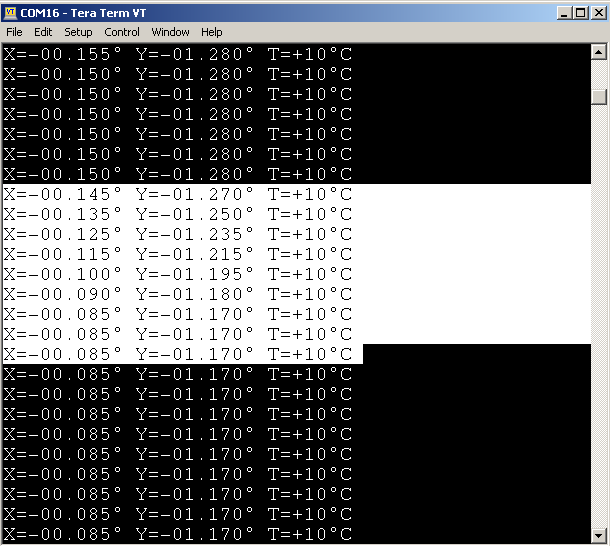This screenshot has height=546, width=610.
Task: Open the Help menu
Action: tap(212, 32)
